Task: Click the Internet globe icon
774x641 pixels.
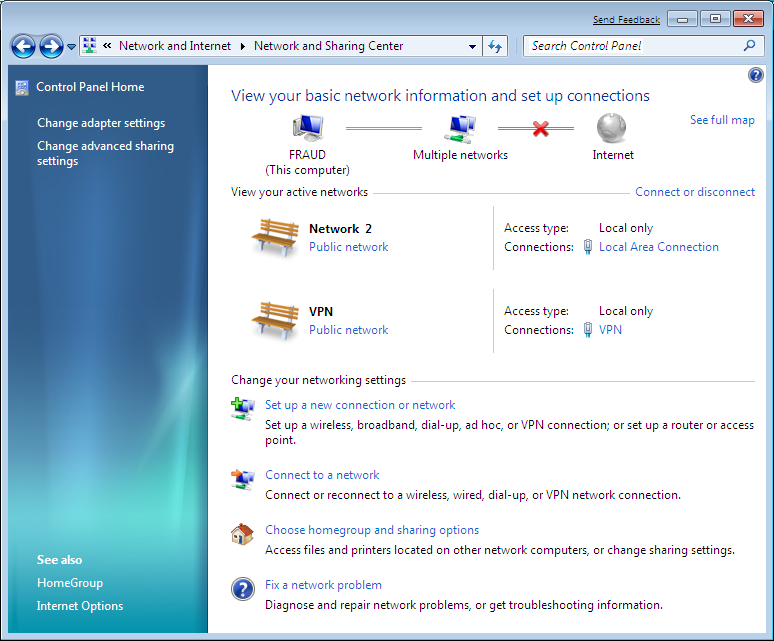Action: pyautogui.click(x=612, y=128)
